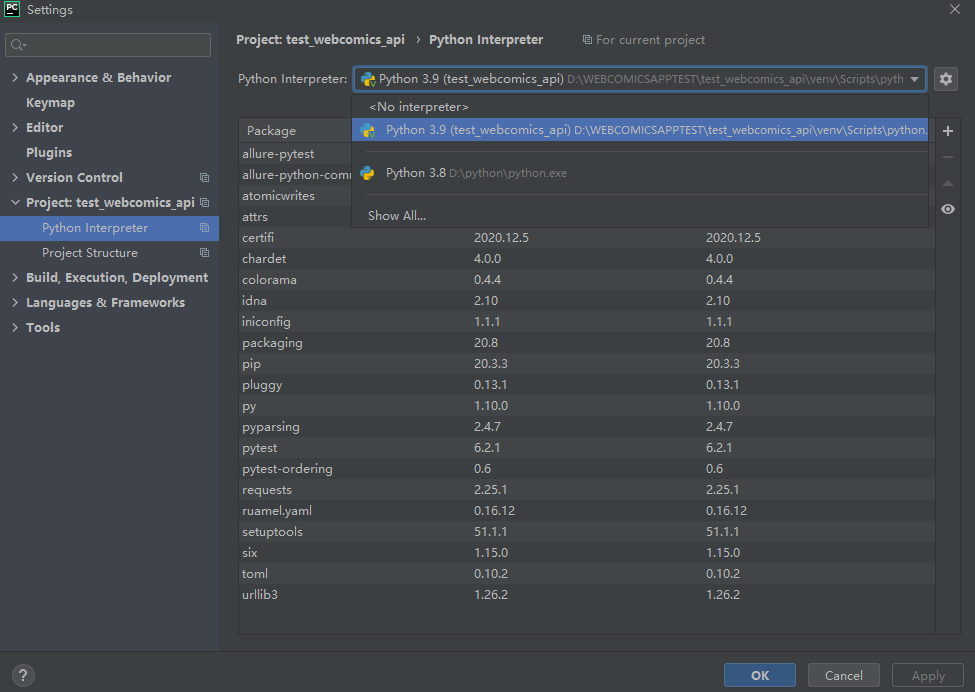
Task: Click project-level icon beside Python Interpreter item
Action: [204, 228]
